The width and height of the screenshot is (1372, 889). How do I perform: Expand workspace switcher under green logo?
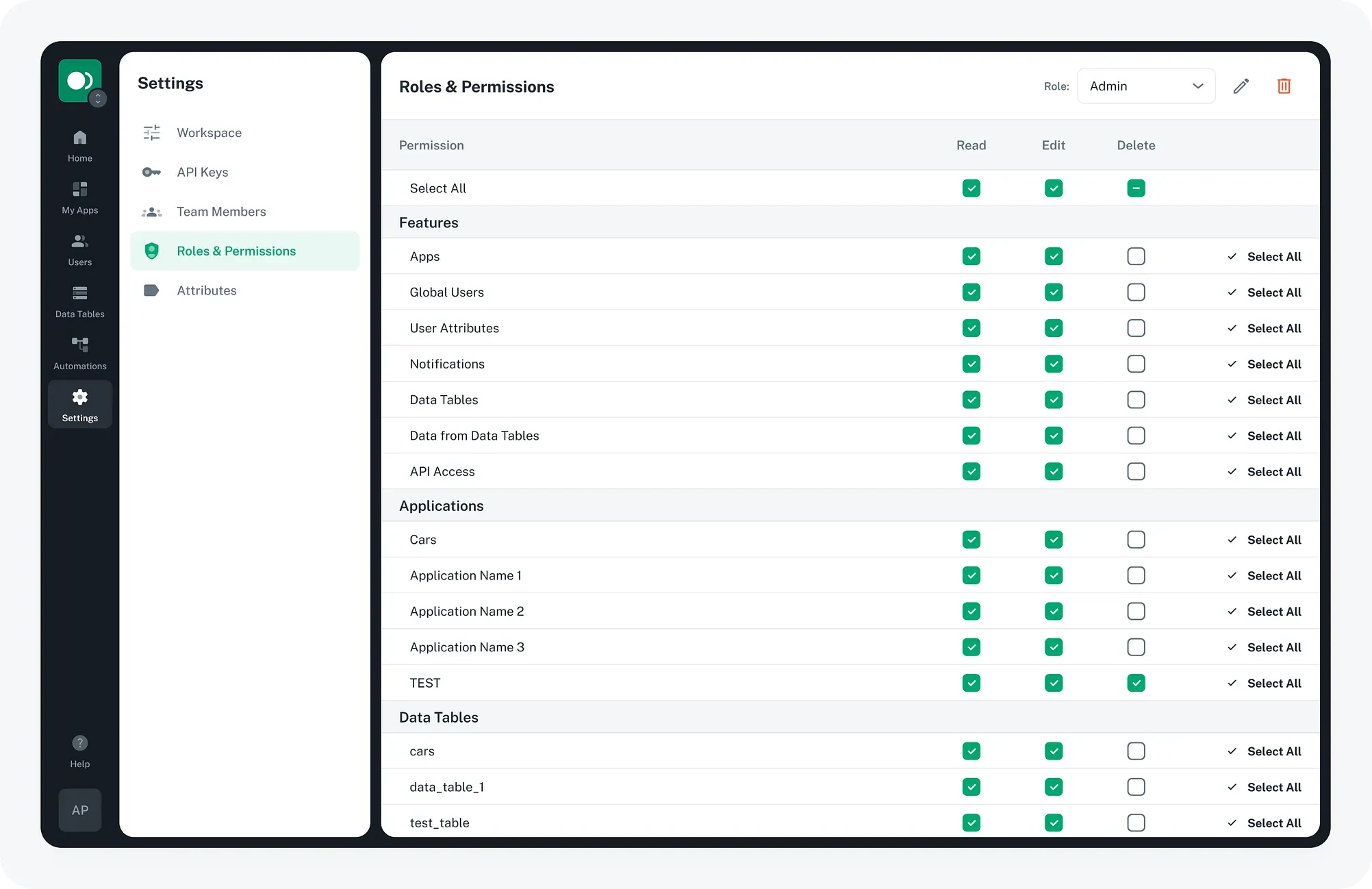pyautogui.click(x=98, y=99)
